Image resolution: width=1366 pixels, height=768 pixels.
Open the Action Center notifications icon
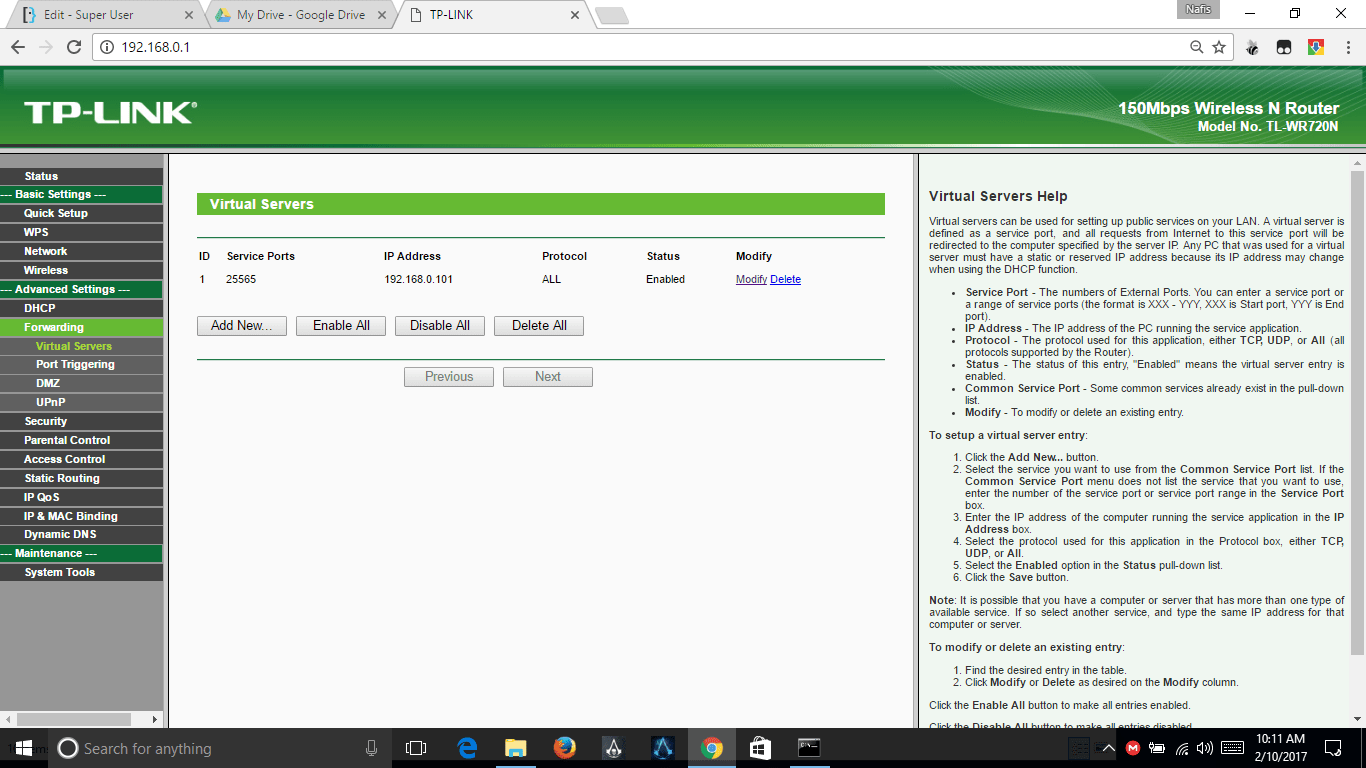1333,748
